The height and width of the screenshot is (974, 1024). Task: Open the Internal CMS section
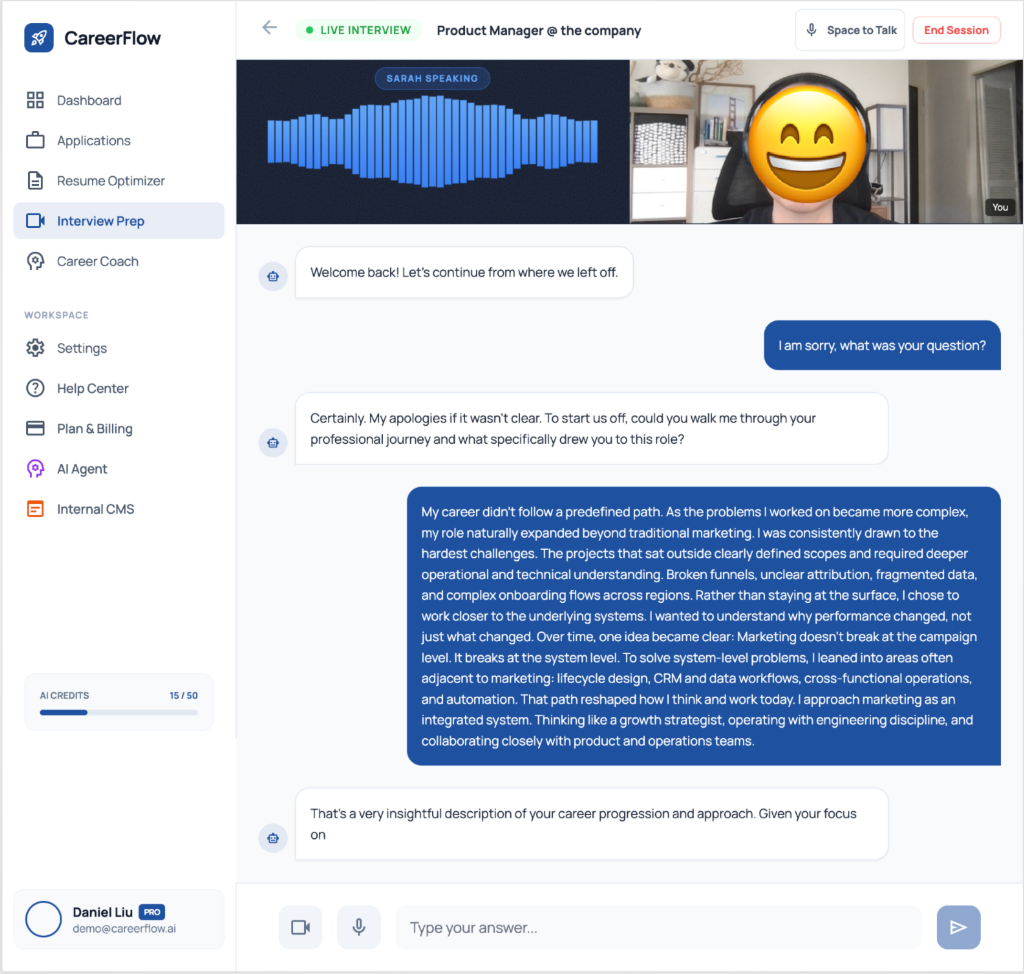[95, 509]
